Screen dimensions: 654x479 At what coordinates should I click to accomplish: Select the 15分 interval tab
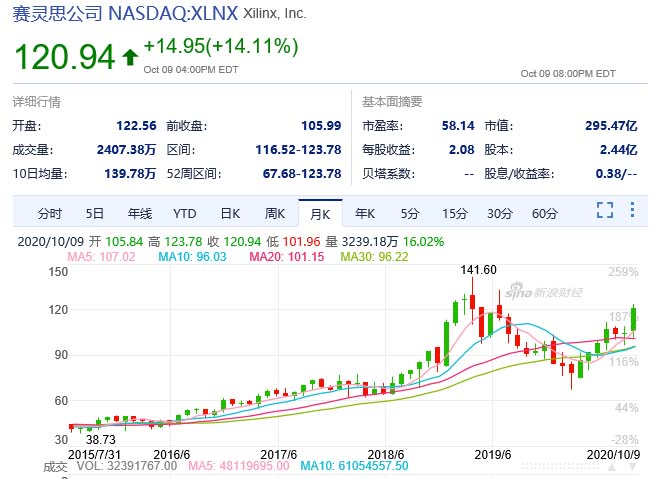coord(455,213)
